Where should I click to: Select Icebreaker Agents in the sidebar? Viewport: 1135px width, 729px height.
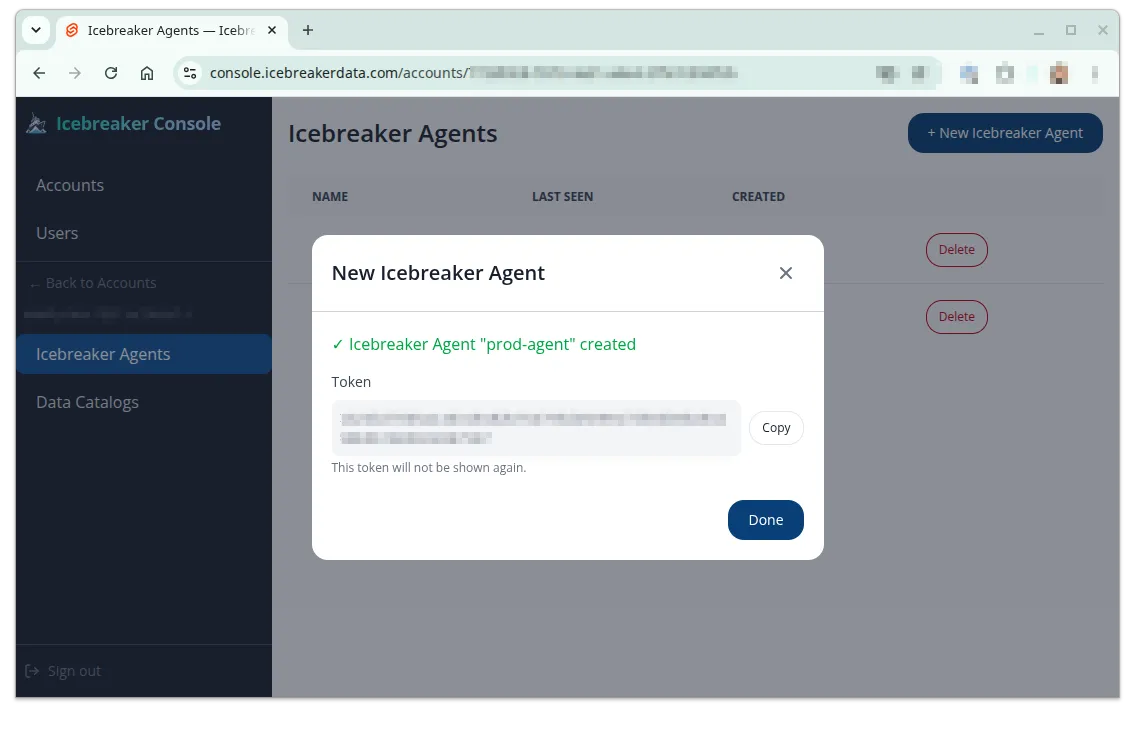(x=144, y=354)
